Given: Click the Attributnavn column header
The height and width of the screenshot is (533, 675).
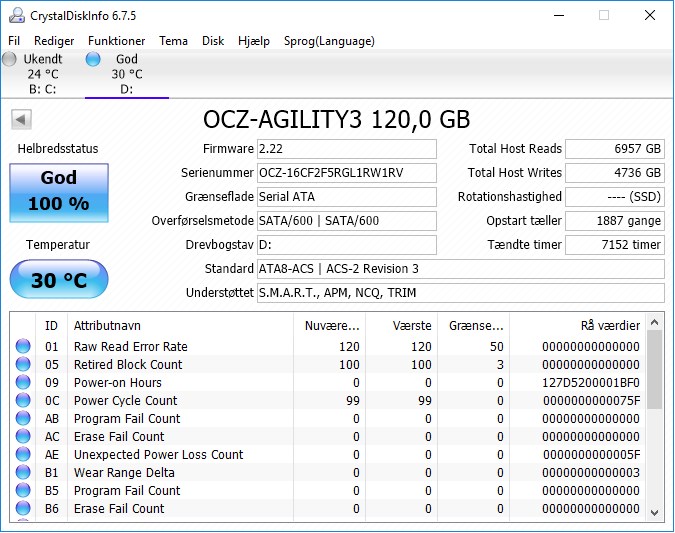Looking at the screenshot, I should (180, 325).
